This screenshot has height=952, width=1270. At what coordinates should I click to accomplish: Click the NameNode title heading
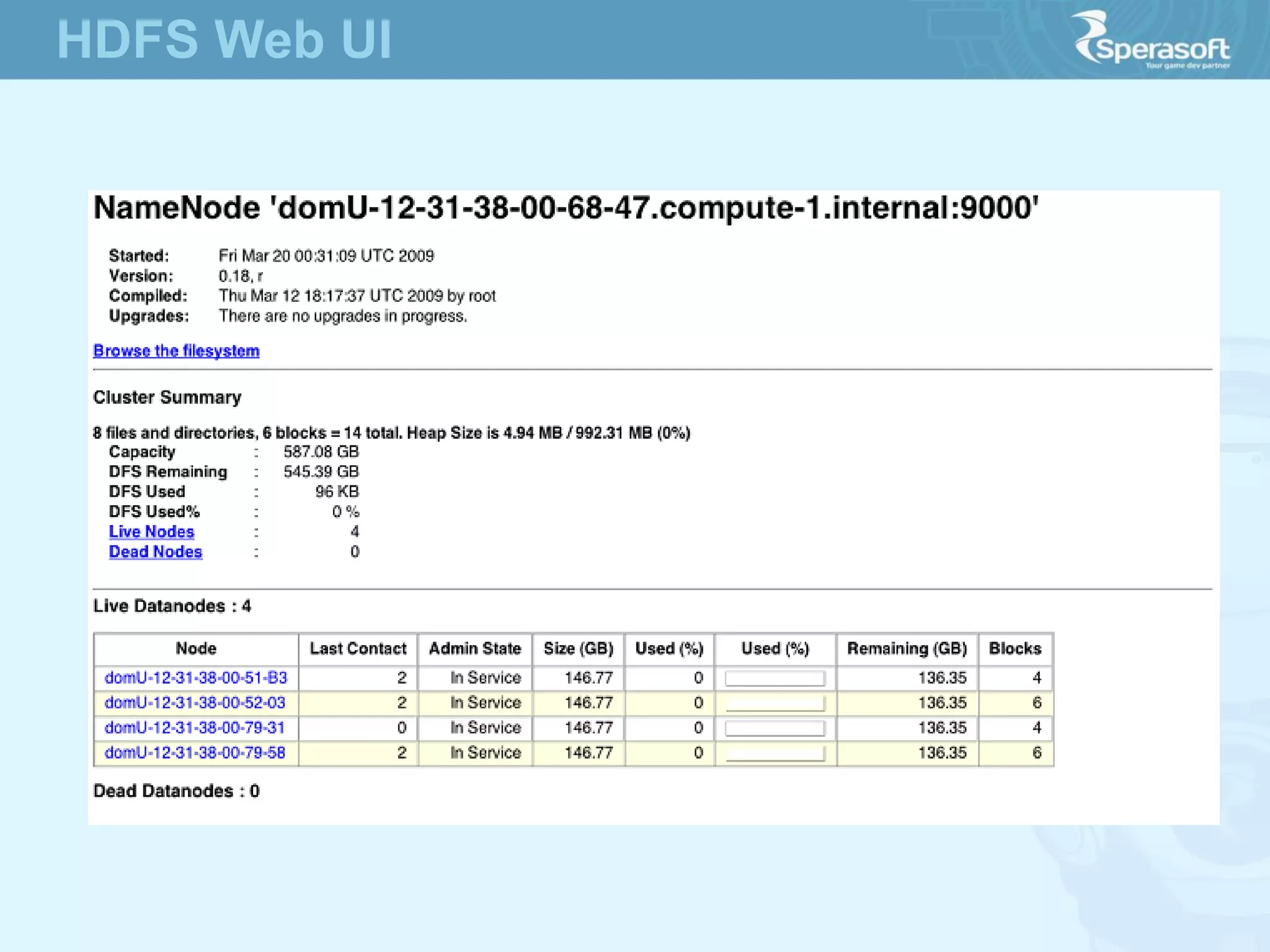[x=566, y=208]
